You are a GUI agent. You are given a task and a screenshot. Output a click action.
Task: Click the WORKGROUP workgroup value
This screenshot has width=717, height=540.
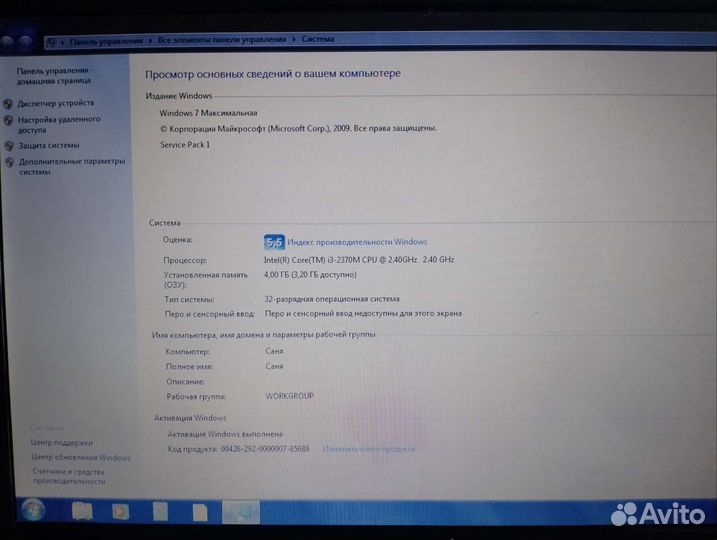(289, 396)
